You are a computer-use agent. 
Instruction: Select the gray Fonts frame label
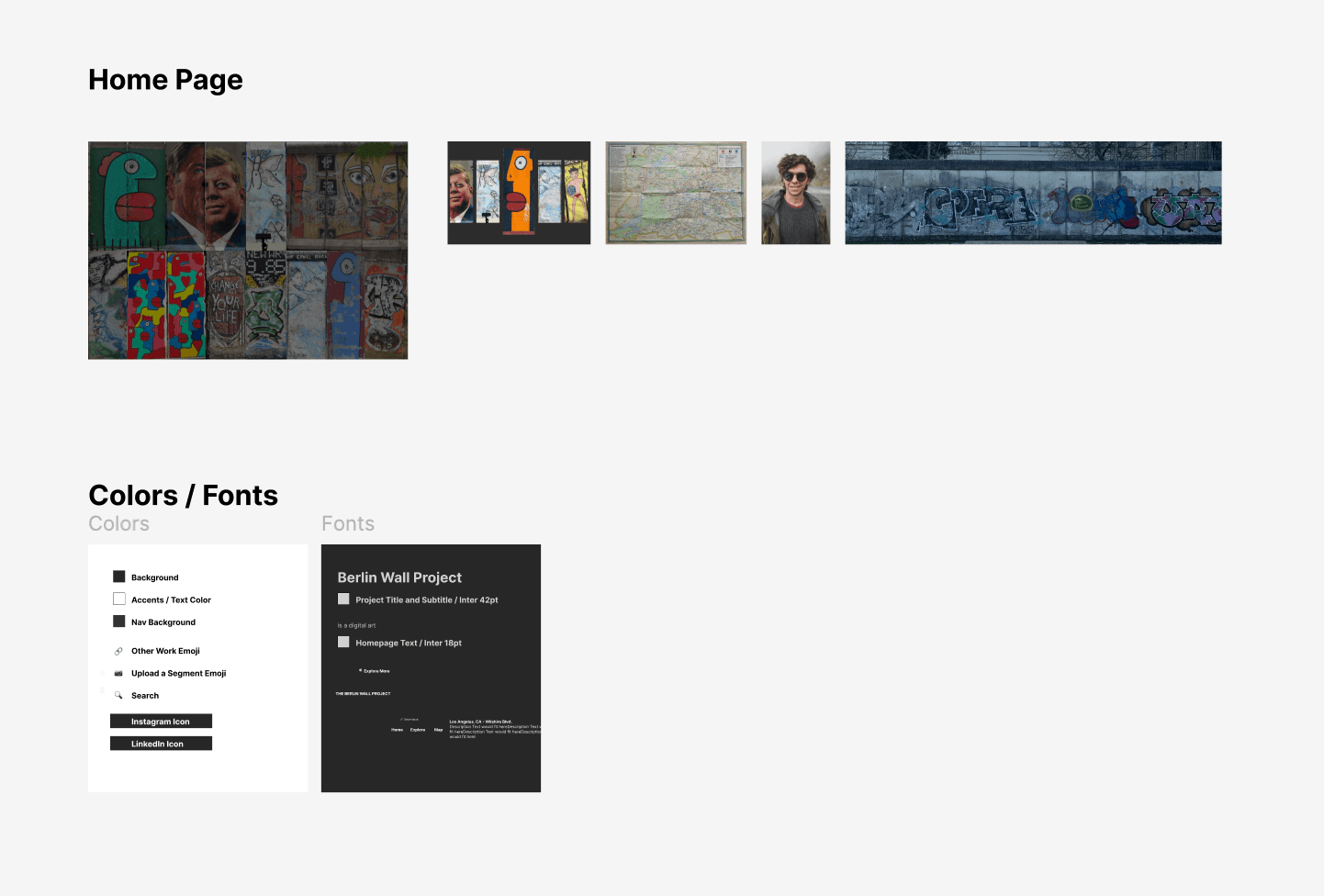click(348, 524)
